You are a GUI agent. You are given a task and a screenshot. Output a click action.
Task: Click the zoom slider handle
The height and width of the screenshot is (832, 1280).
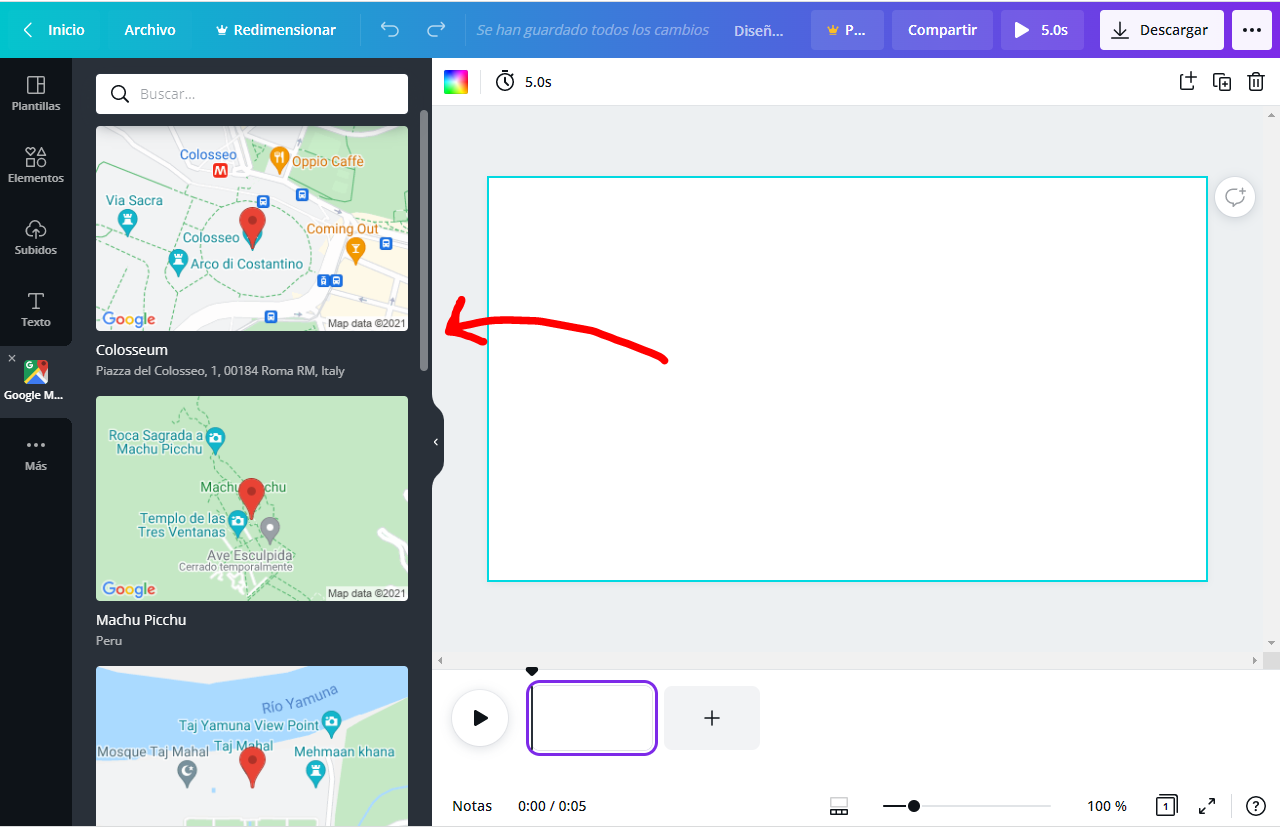tap(914, 806)
